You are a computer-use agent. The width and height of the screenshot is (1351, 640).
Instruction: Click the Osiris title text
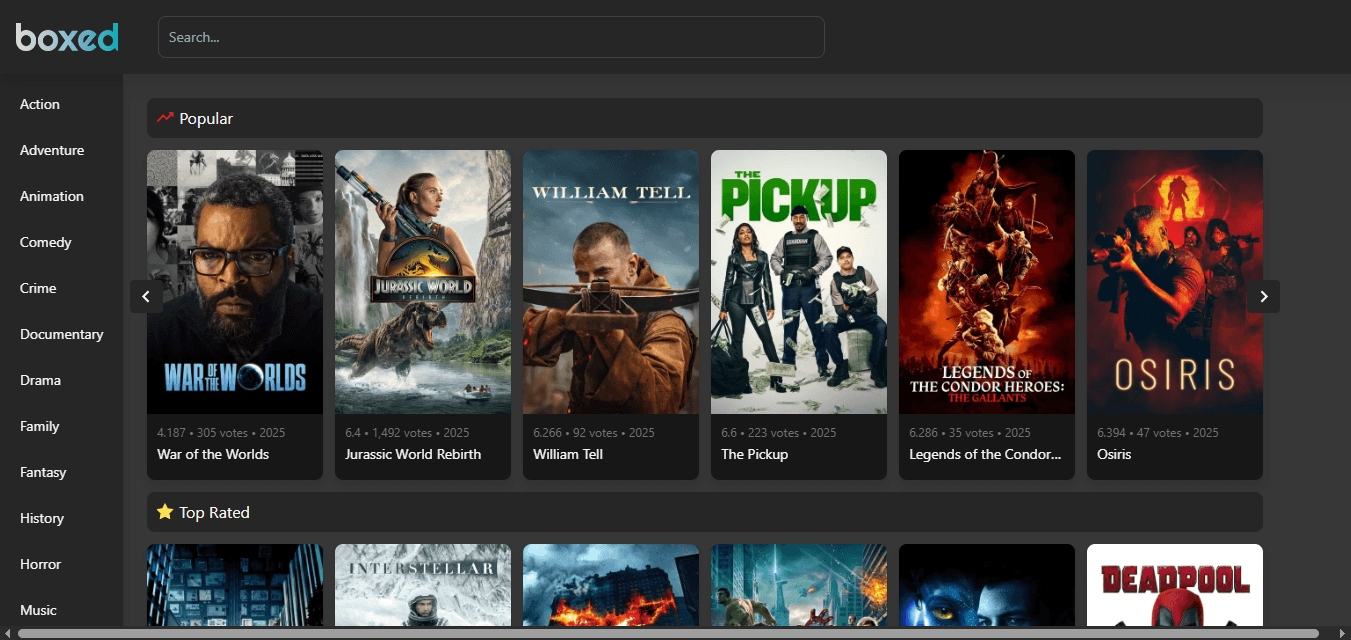point(1114,454)
